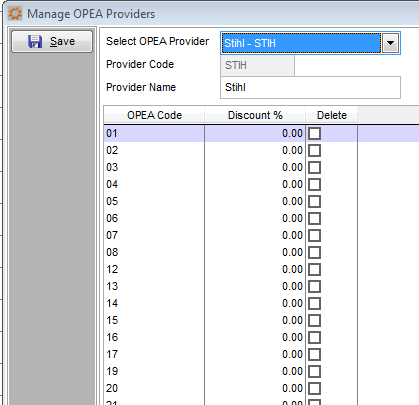Screen dimensions: 419x405
Task: Select OPEA Code cell 01
Action: (154, 134)
